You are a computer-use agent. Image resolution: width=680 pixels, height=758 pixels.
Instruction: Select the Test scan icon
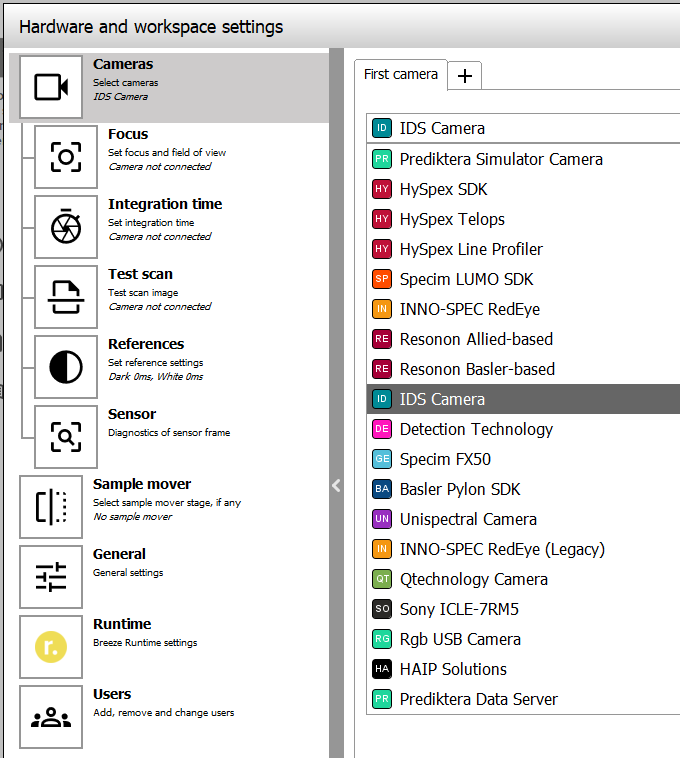pos(66,297)
